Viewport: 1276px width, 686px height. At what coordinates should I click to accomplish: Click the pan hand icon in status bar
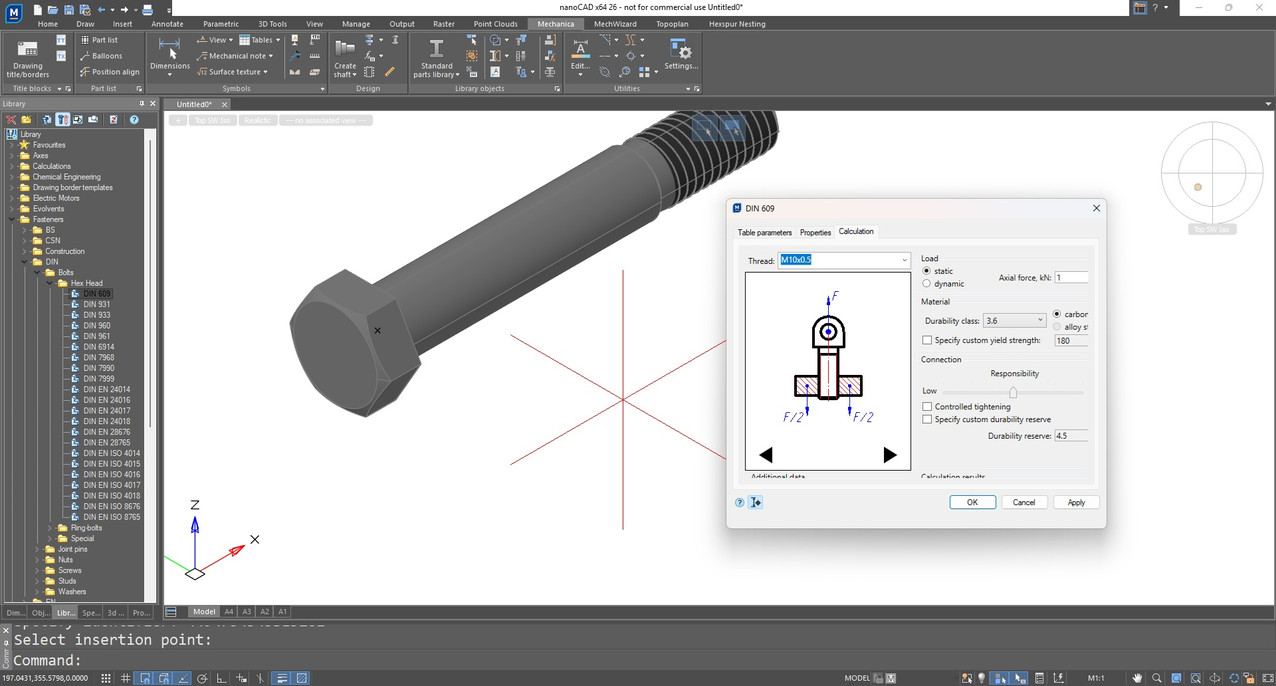click(x=1138, y=678)
